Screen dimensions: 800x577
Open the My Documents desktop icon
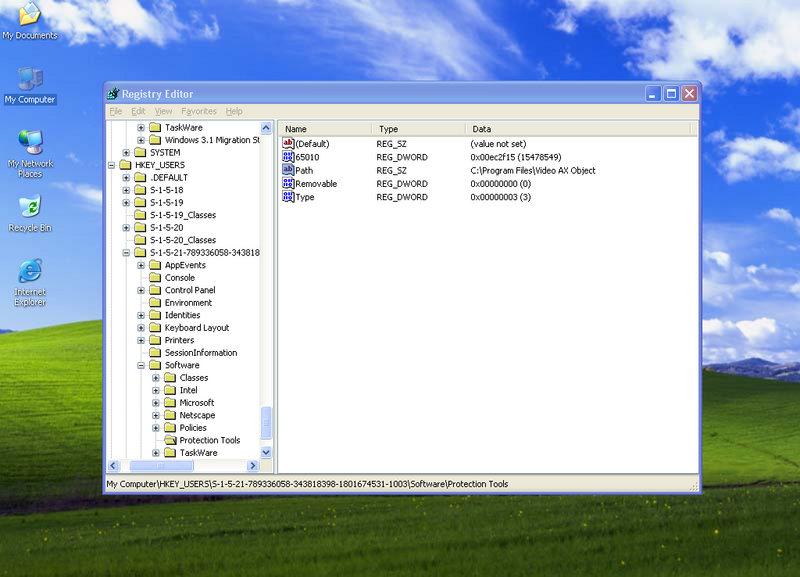[x=30, y=20]
